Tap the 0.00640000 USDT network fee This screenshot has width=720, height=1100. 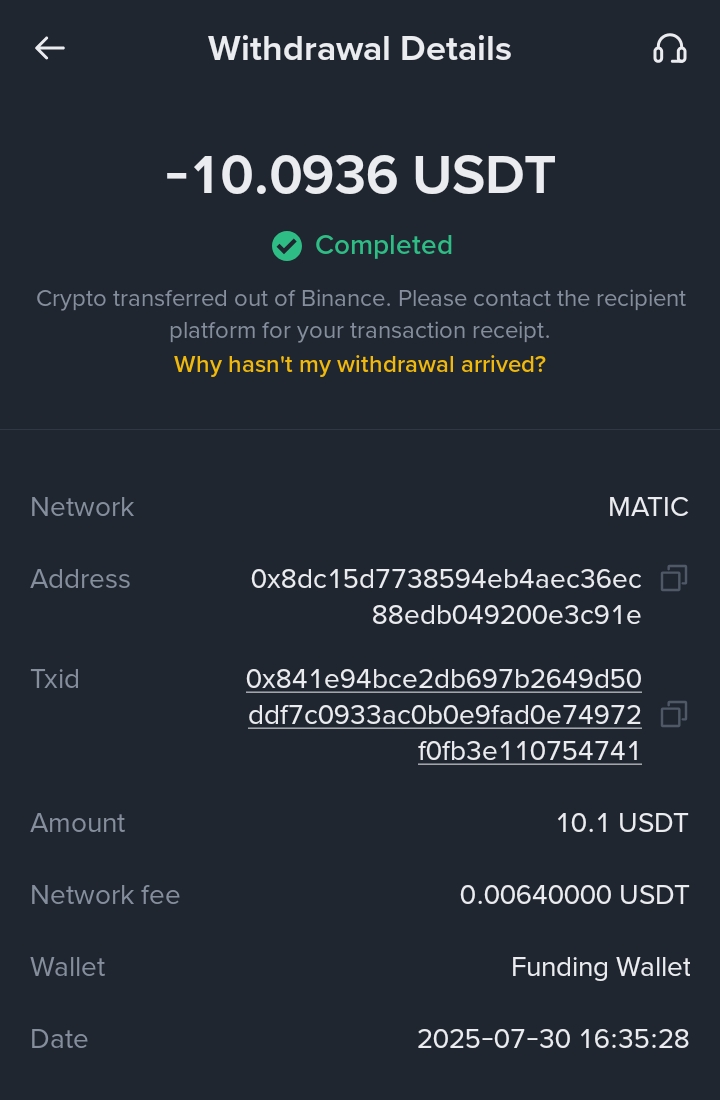pos(574,895)
